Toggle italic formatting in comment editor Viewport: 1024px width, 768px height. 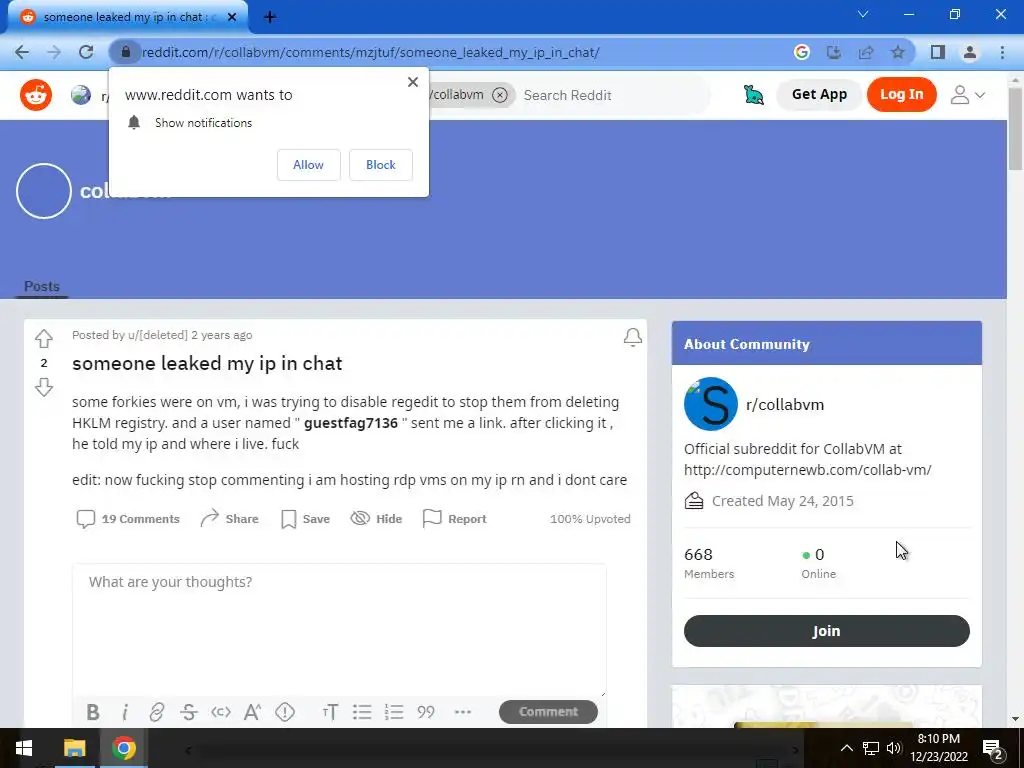(x=125, y=712)
